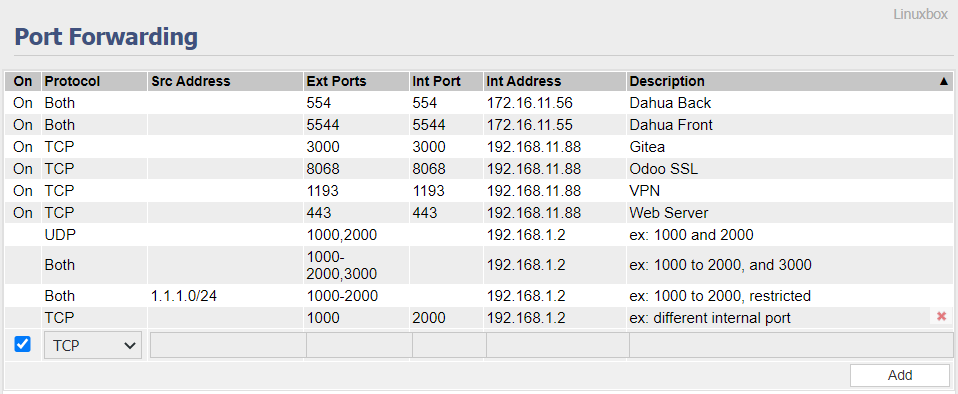The height and width of the screenshot is (394, 958).
Task: Click the Linuxbox hostname label
Action: click(x=920, y=14)
